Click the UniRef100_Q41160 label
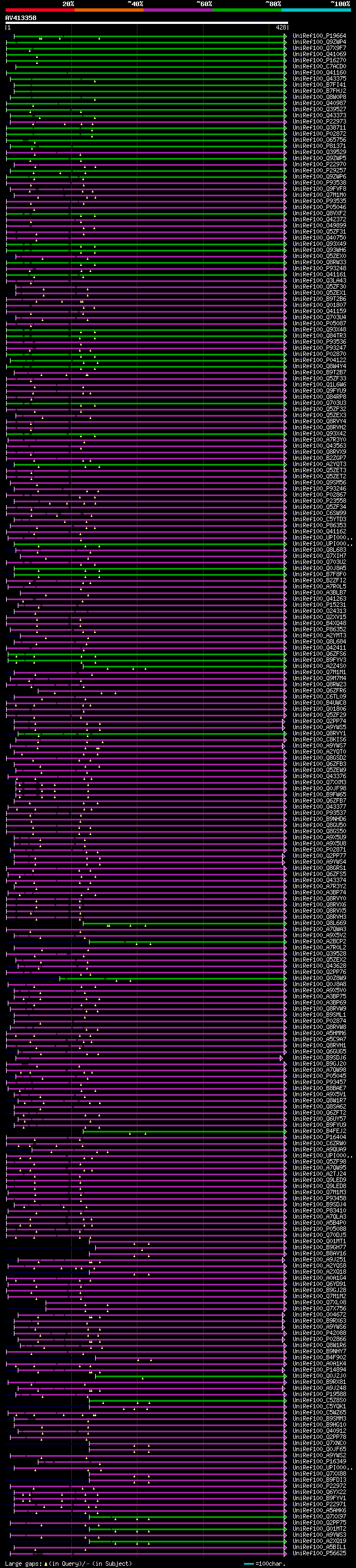 319,72
